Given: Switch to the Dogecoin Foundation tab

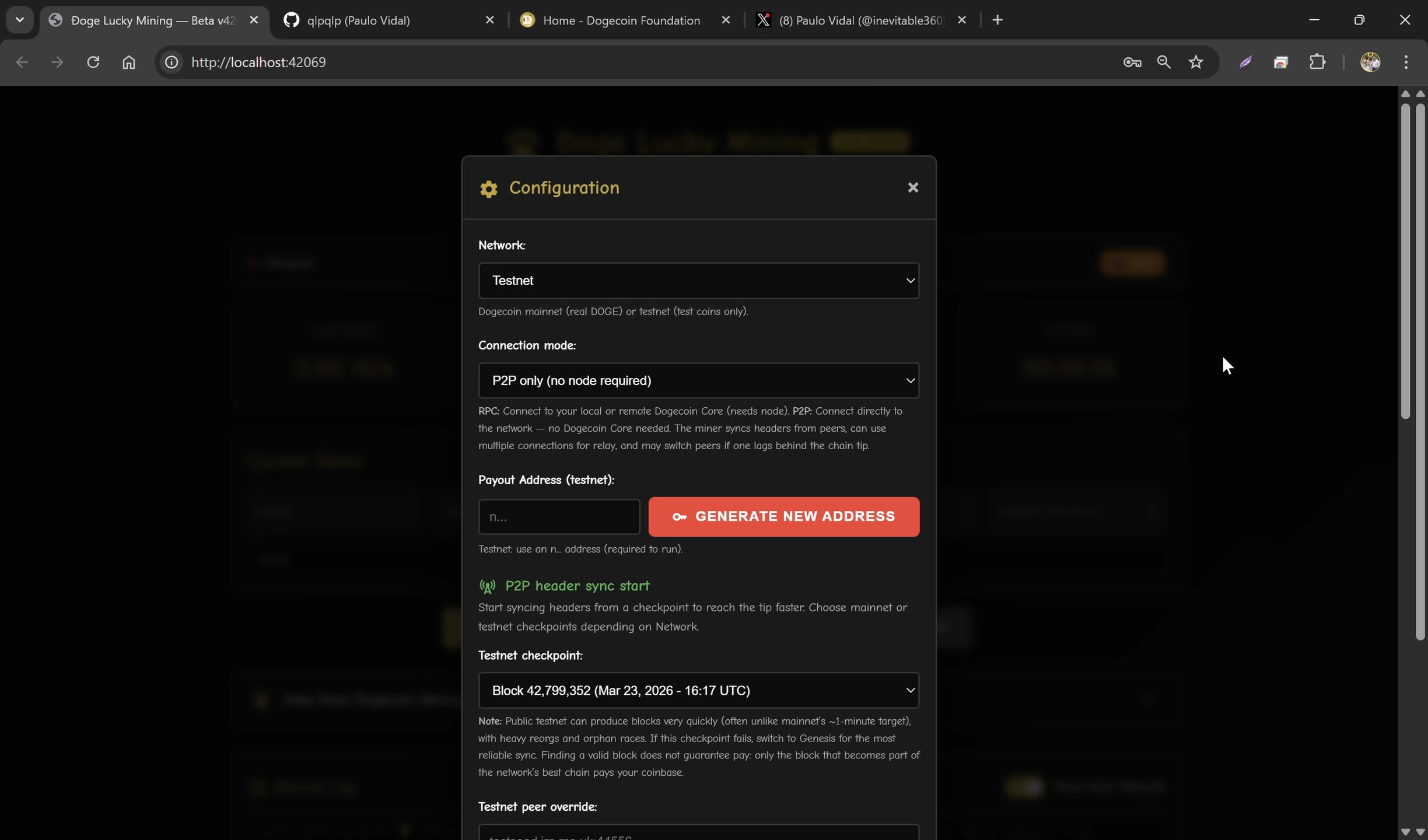Looking at the screenshot, I should pyautogui.click(x=621, y=20).
